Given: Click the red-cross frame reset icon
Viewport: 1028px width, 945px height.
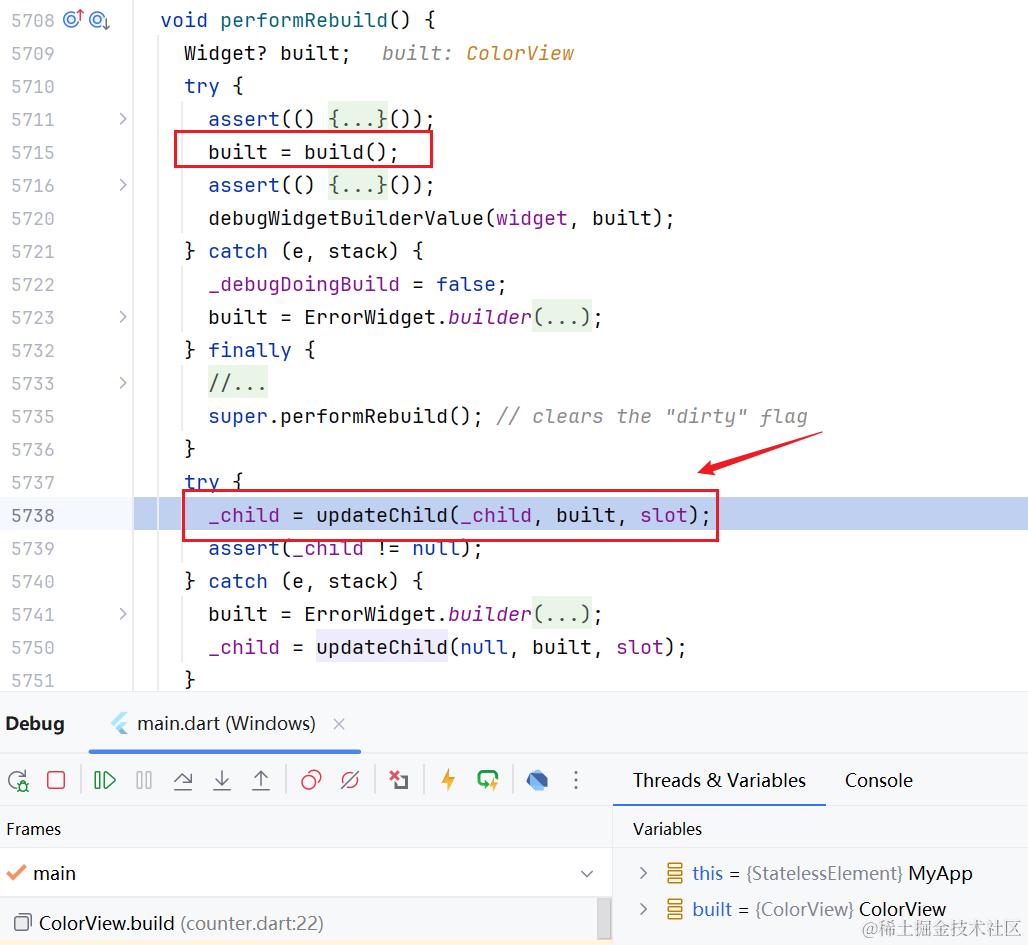Looking at the screenshot, I should [399, 780].
